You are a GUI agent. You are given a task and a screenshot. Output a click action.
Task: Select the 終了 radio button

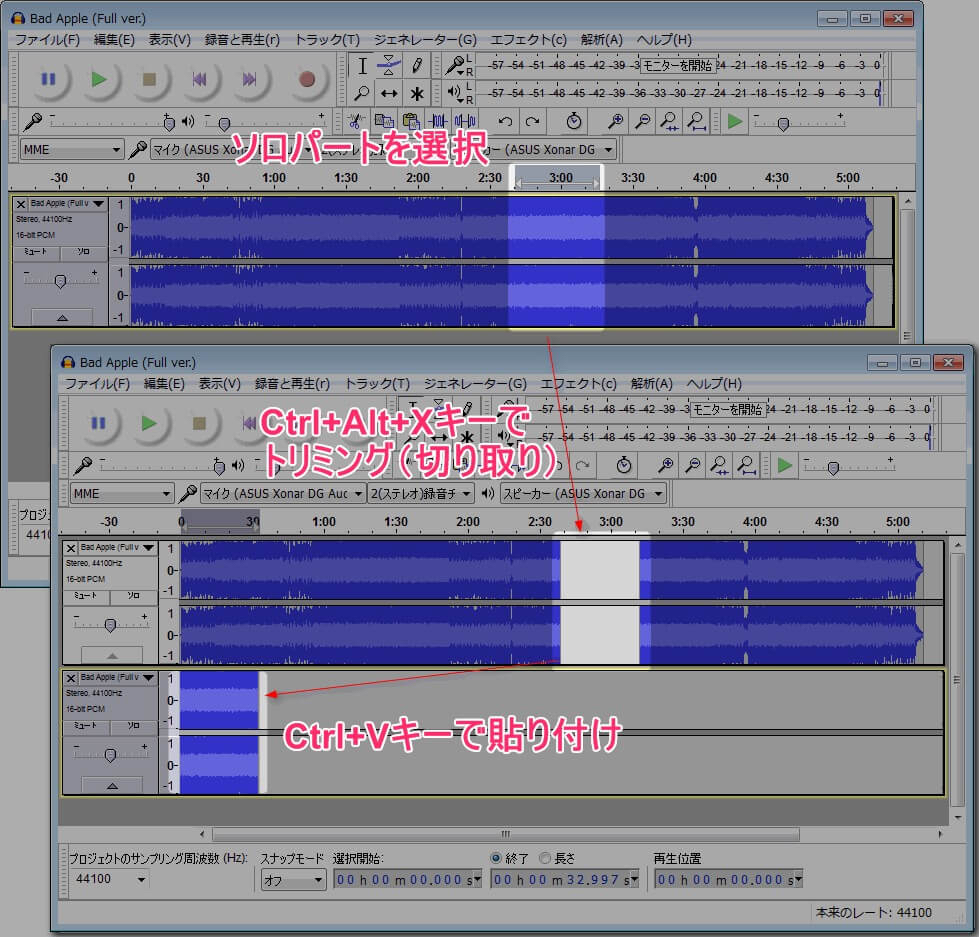(x=496, y=858)
